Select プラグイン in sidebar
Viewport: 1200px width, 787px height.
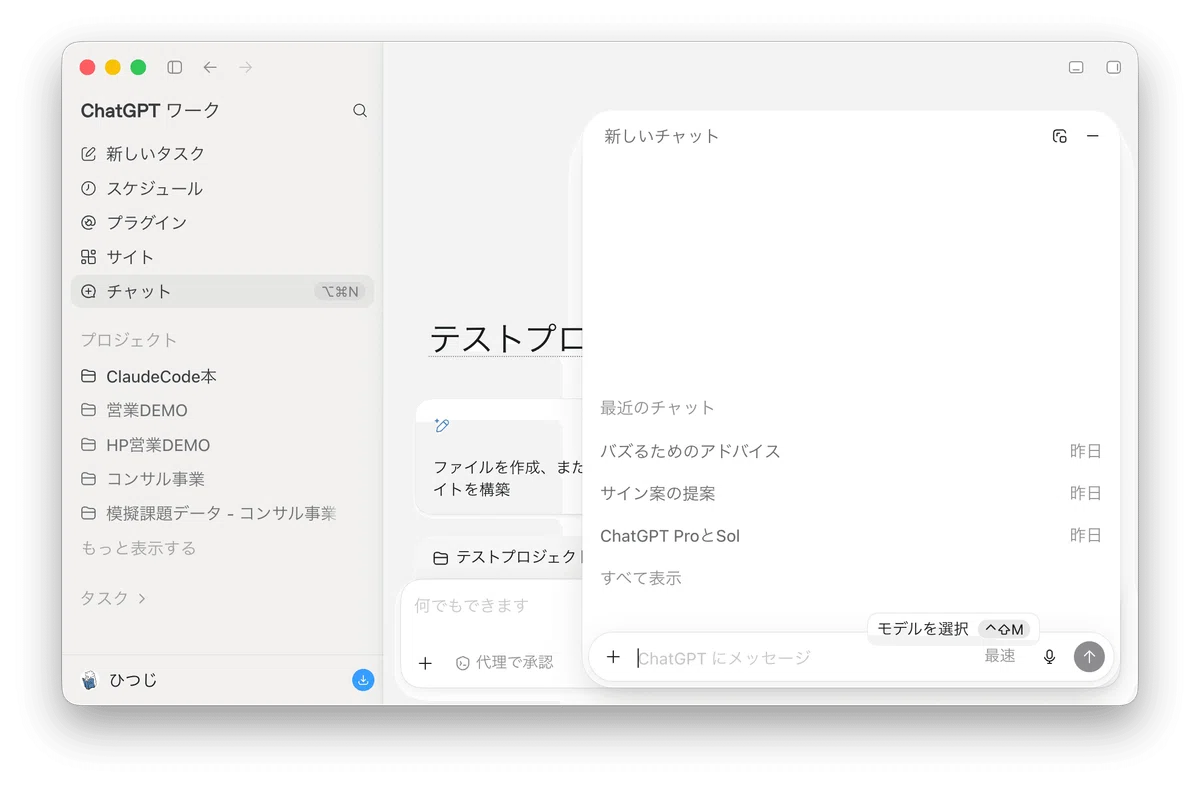222,222
